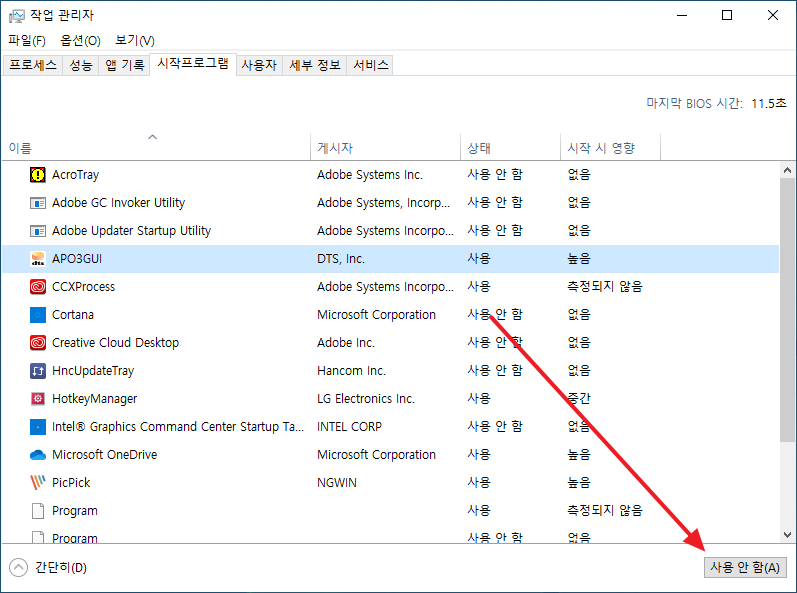Select the HotkeyManager row name
Screen dimensions: 797x593
95,398
